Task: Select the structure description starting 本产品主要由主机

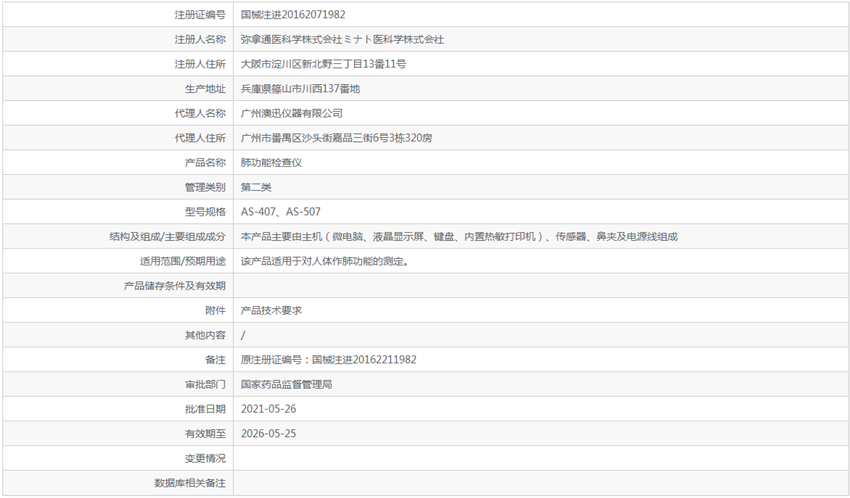Action: [459, 237]
